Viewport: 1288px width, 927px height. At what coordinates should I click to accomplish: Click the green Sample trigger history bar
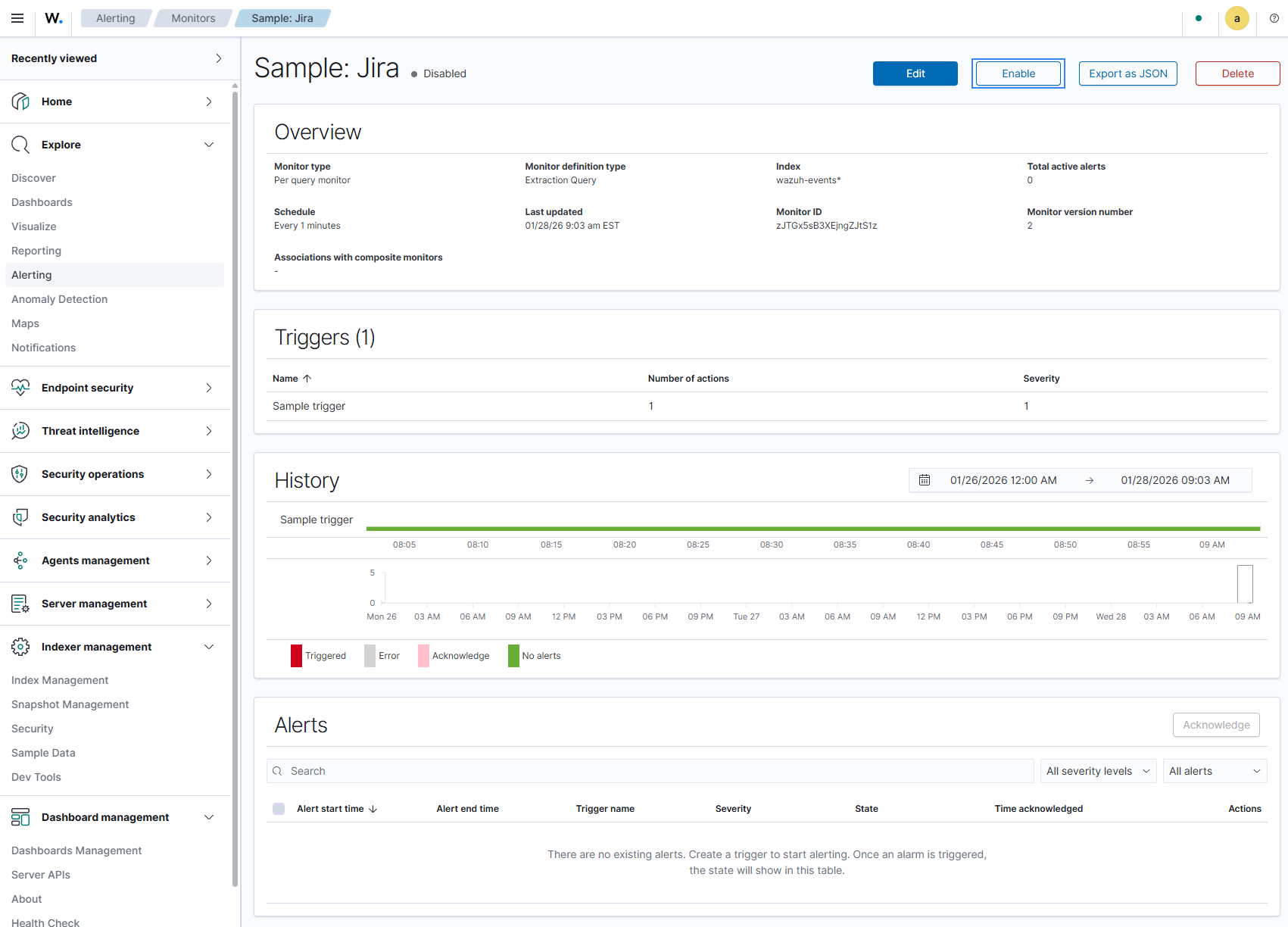[x=813, y=529]
